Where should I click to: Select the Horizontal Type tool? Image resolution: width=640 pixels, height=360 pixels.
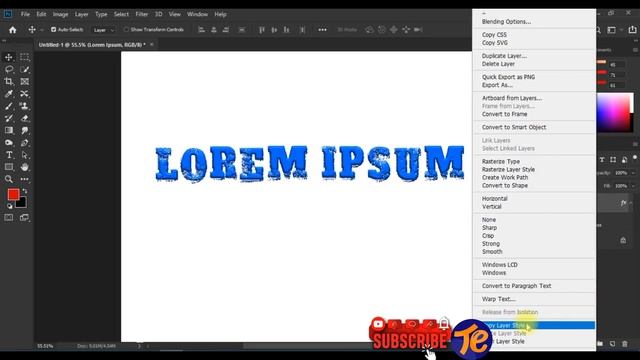click(9, 155)
